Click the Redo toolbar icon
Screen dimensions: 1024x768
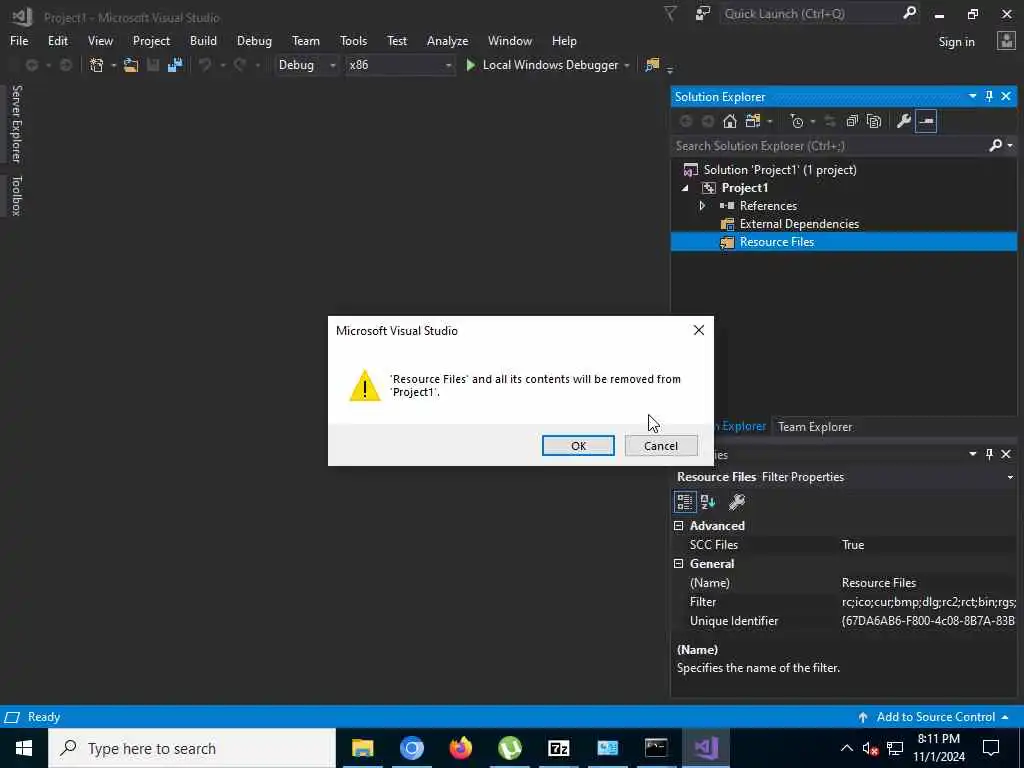(240, 65)
